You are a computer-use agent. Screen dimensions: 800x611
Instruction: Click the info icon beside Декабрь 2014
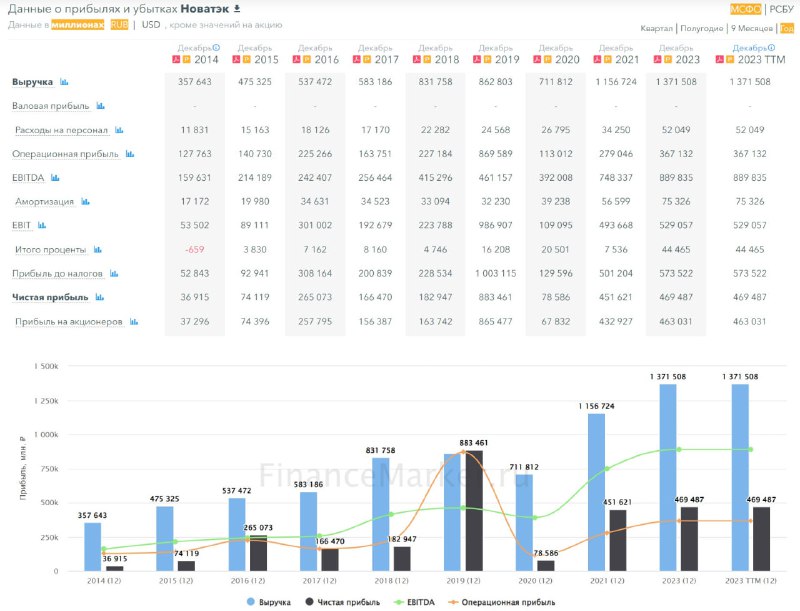(216, 47)
